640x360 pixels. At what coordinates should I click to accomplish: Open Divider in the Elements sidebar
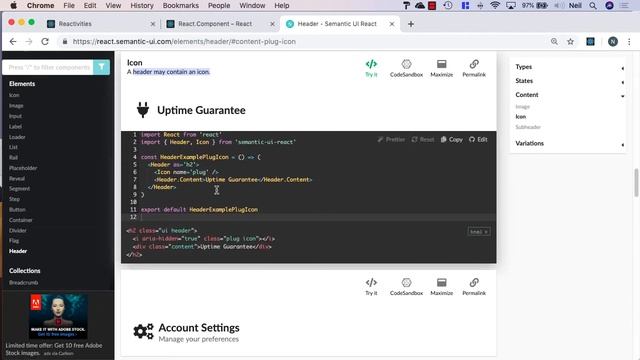tap(18, 230)
